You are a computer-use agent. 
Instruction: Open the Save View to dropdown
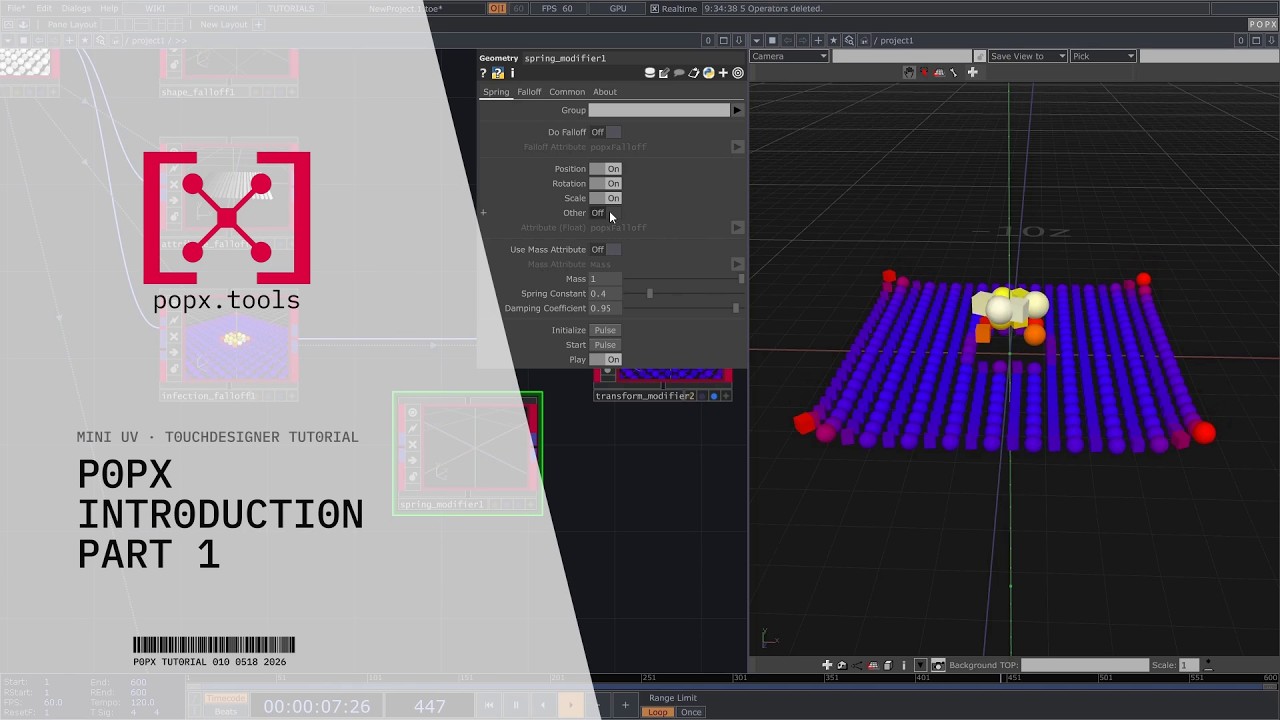[x=1027, y=56]
